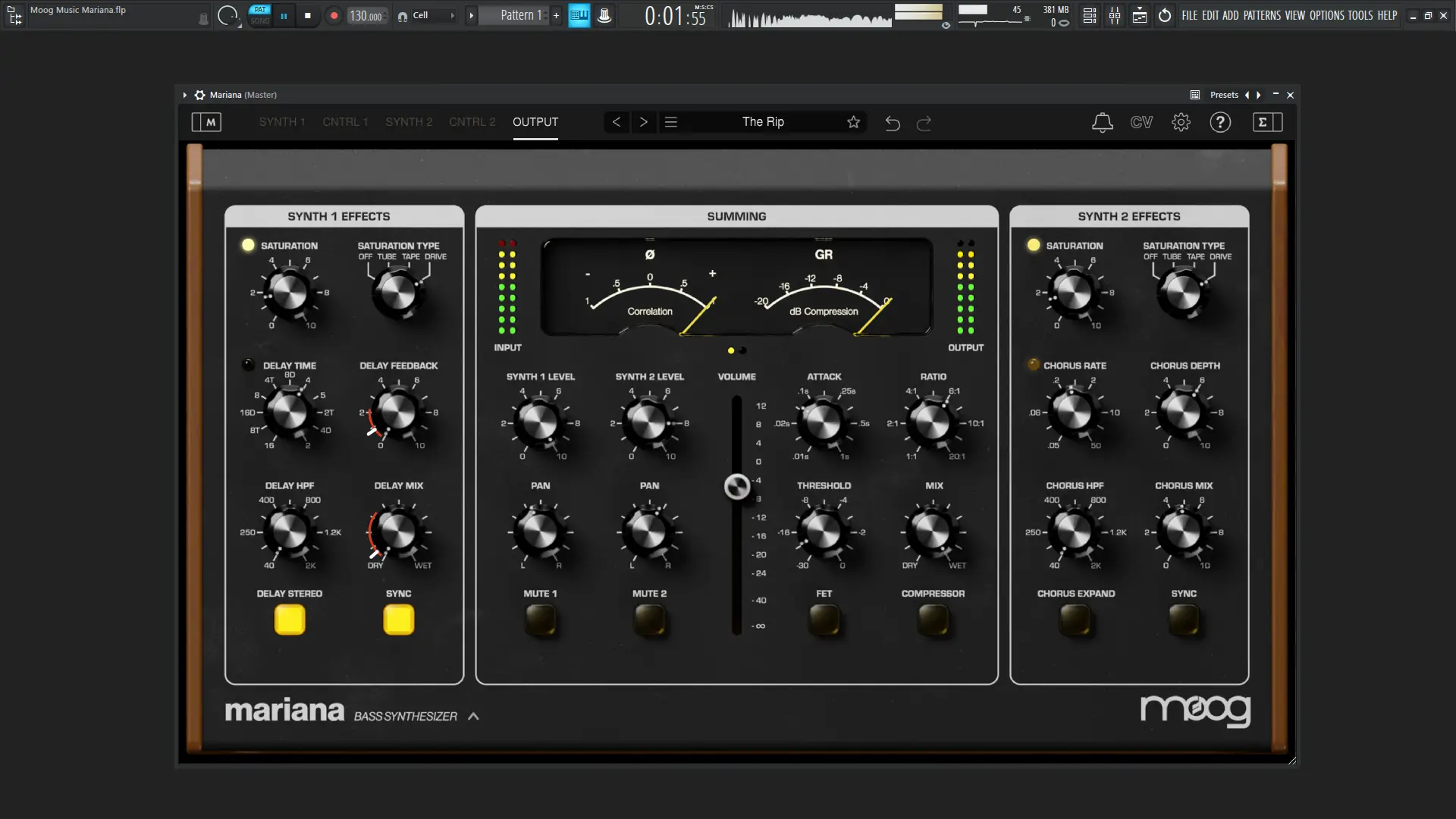Enable the Mute 1 button
This screenshot has width=1456, height=819.
coord(541,620)
